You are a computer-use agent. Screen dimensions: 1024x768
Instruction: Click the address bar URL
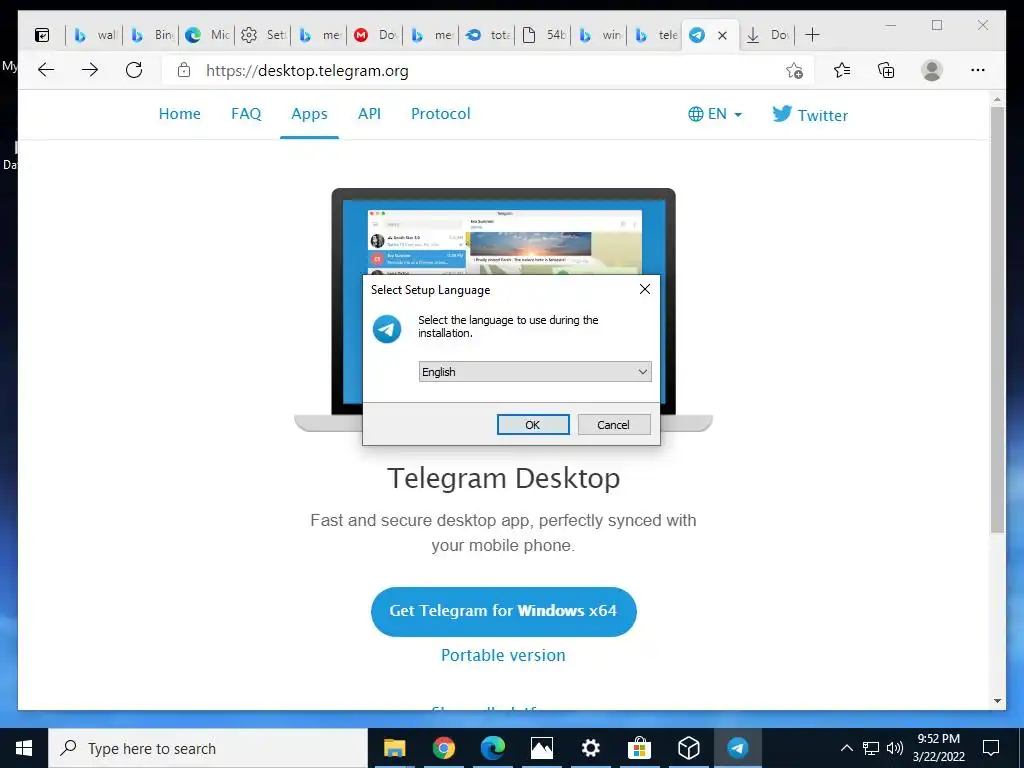307,71
